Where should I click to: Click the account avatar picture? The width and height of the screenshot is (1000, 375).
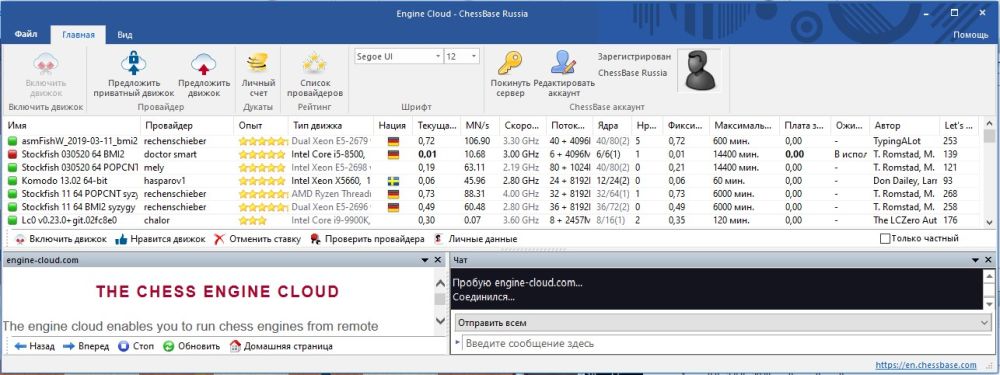699,70
